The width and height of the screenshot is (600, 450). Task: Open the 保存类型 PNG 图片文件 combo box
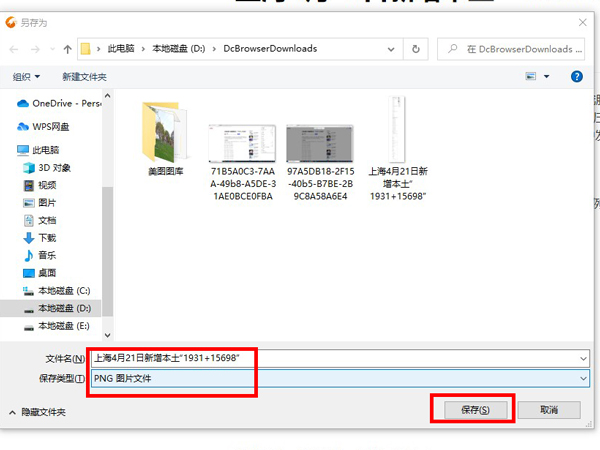point(341,378)
